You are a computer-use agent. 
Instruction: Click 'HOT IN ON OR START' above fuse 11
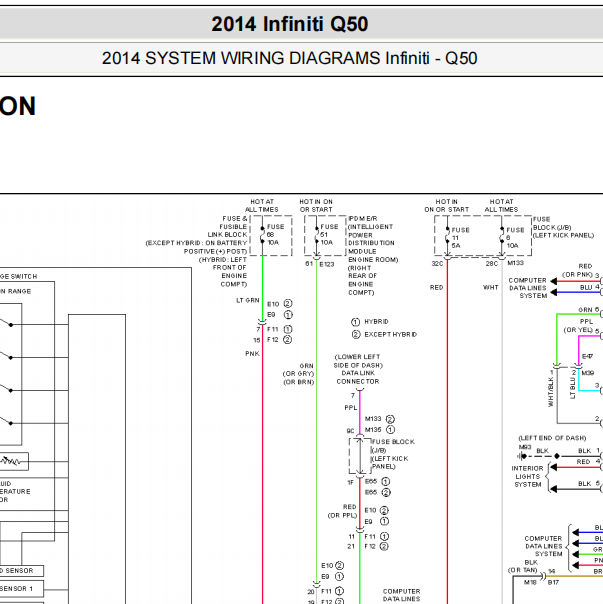click(447, 206)
